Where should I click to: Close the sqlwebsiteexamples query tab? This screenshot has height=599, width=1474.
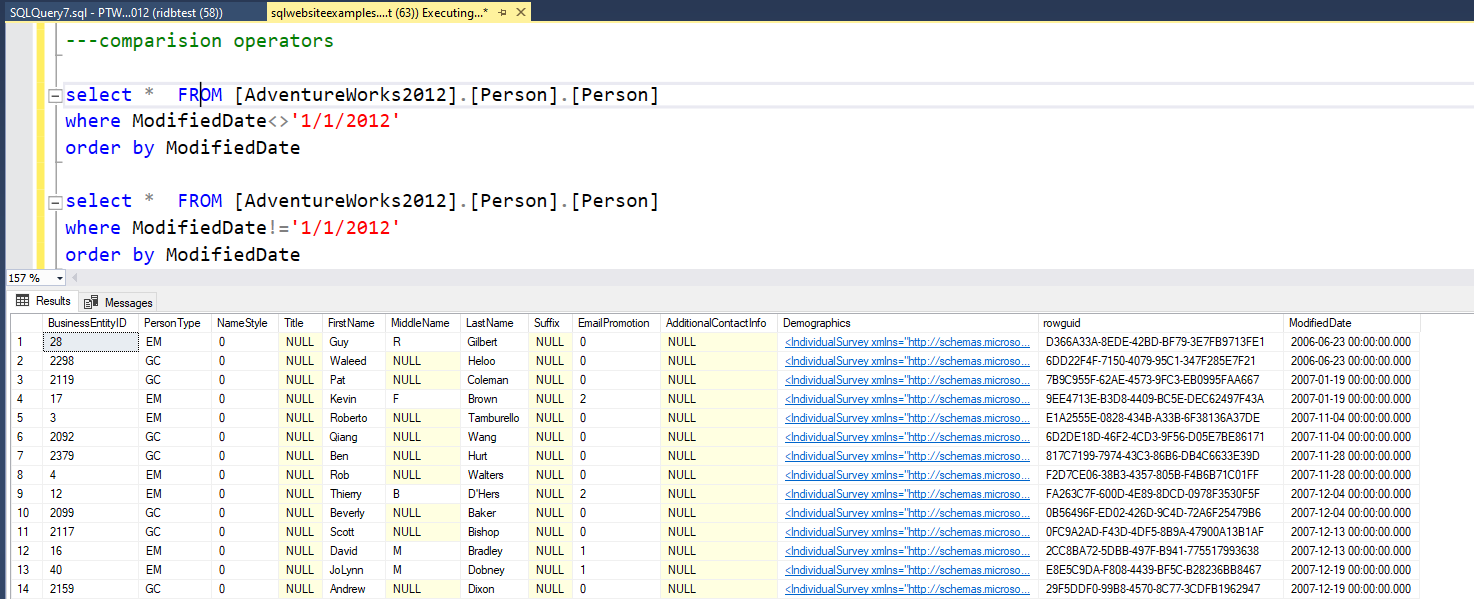point(520,13)
